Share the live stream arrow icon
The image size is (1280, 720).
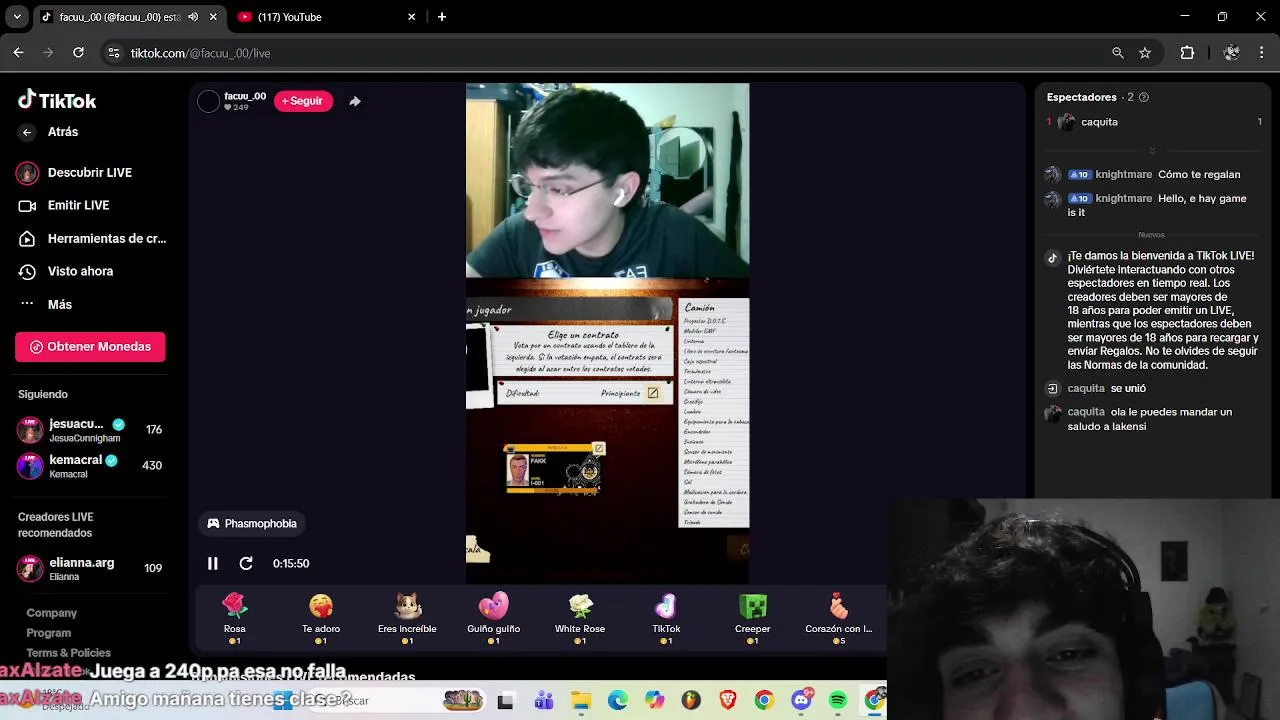click(x=355, y=101)
